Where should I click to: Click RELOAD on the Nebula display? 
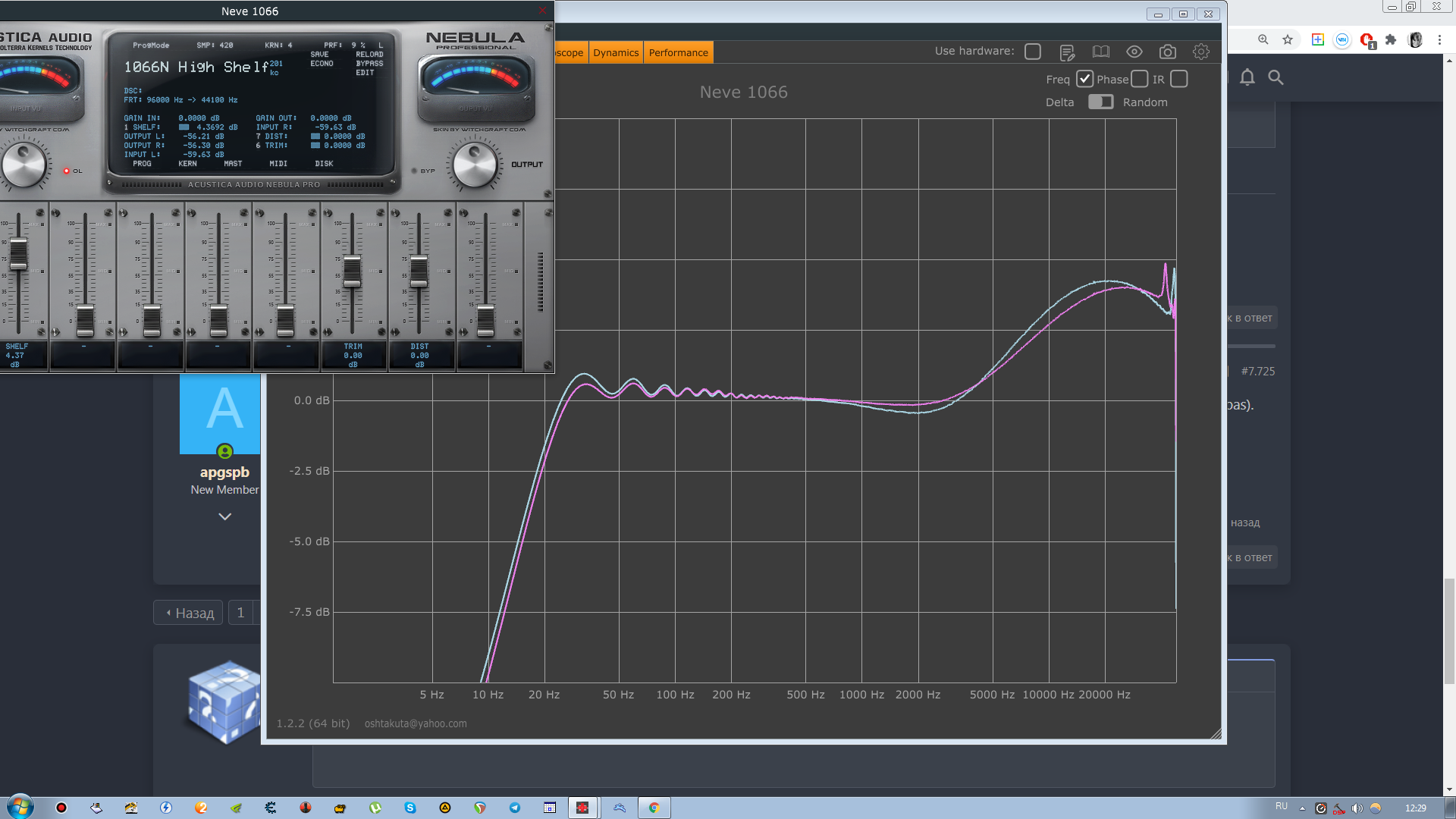pos(369,55)
